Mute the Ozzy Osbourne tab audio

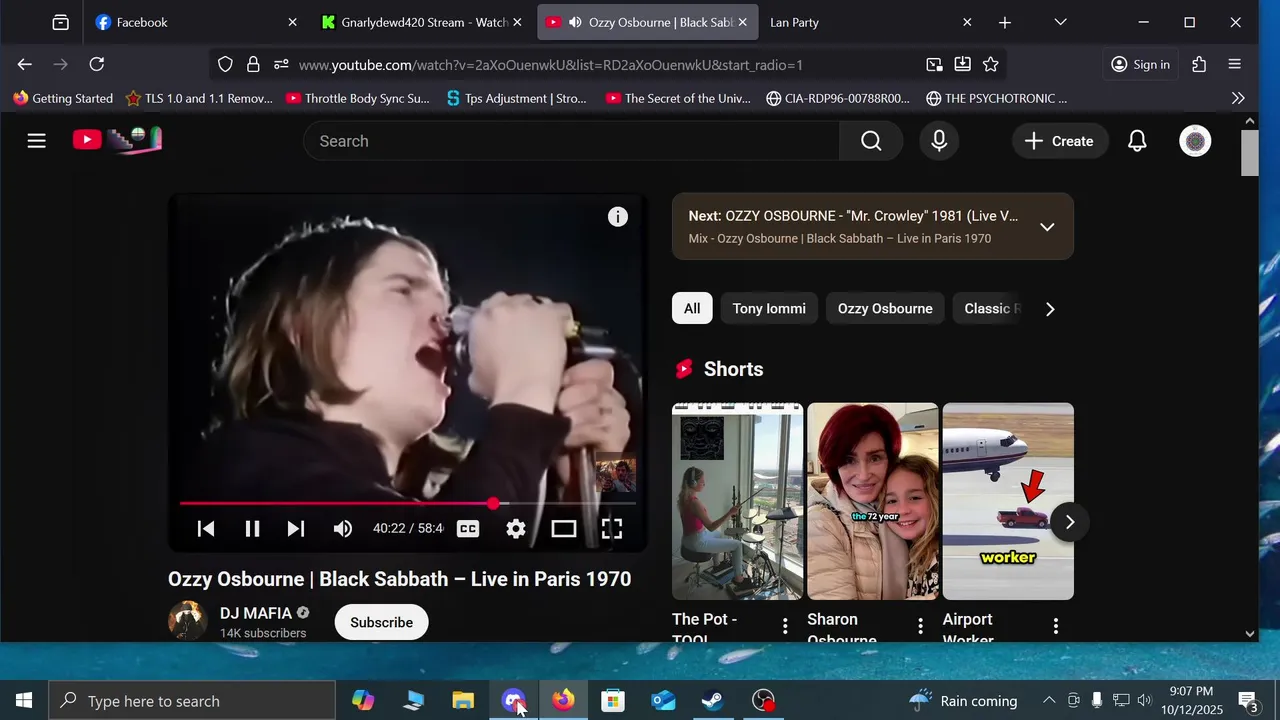point(575,22)
